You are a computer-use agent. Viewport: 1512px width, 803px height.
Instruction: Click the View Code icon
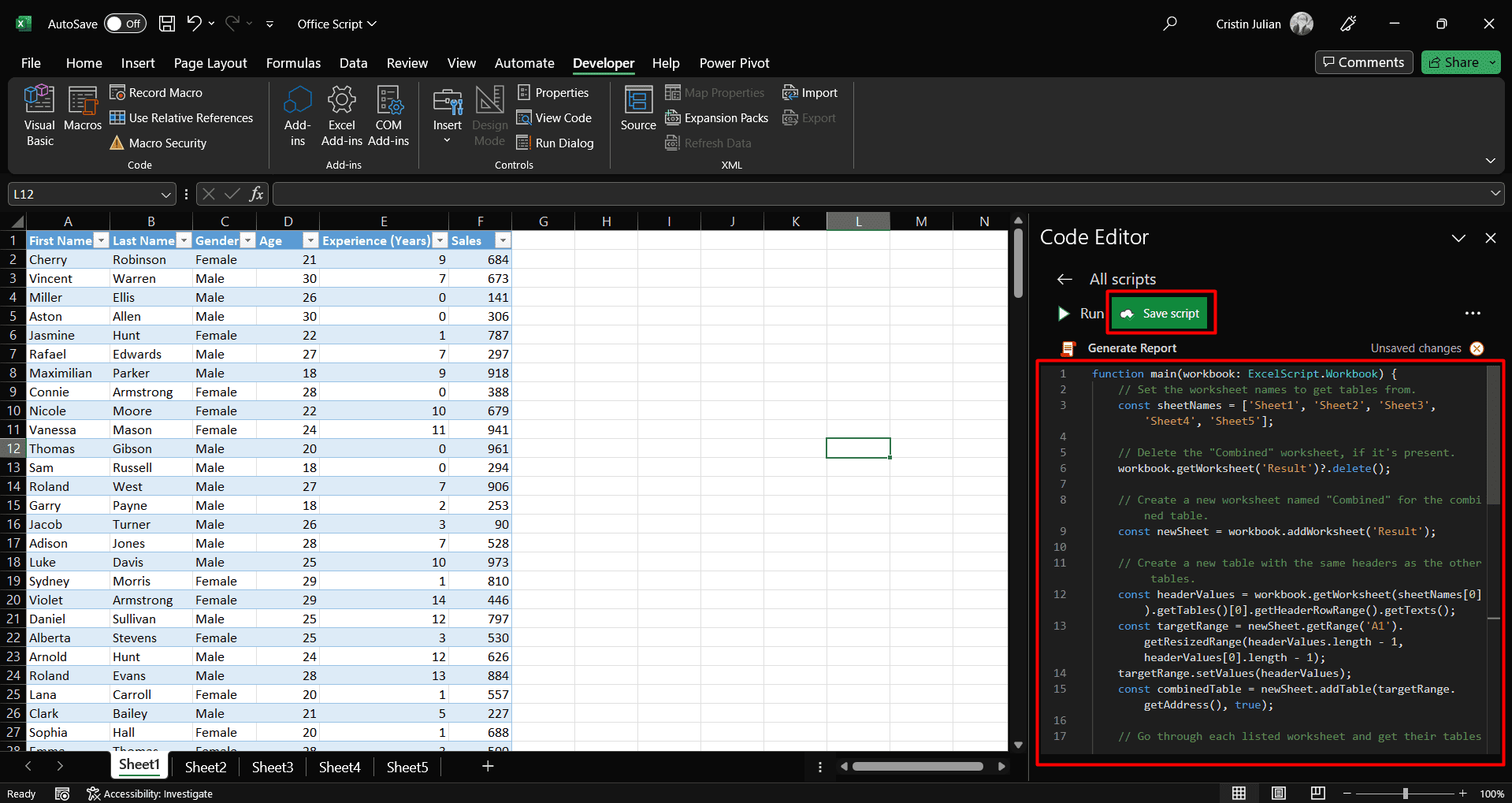click(555, 117)
